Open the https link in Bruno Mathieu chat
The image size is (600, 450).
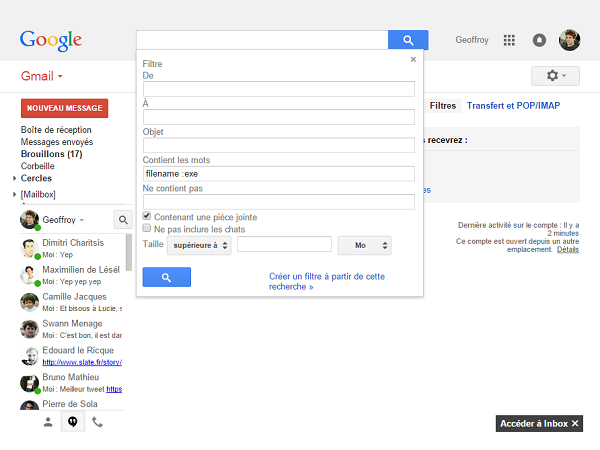[114, 389]
